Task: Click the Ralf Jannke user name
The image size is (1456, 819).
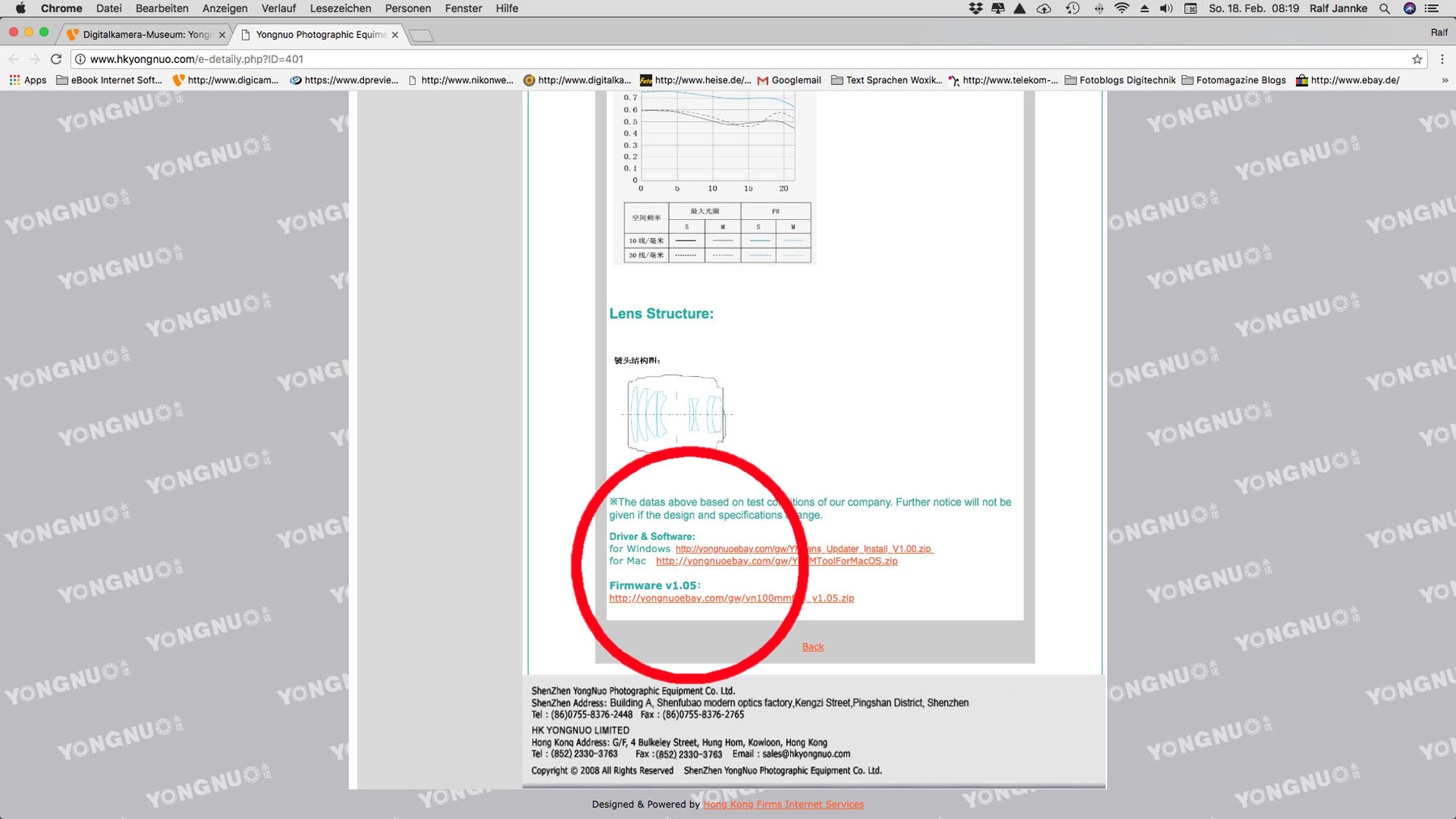Action: click(1338, 8)
